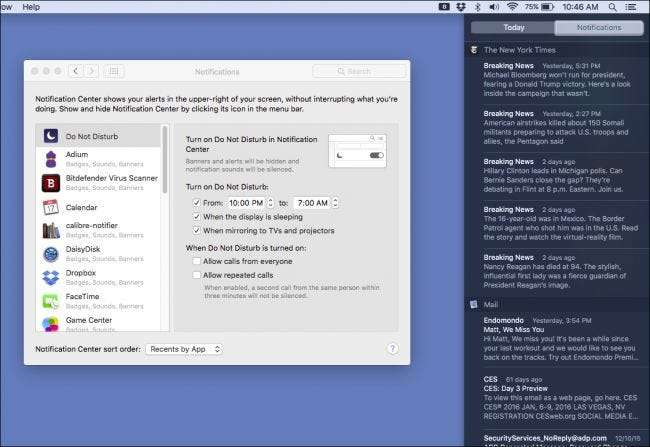Open the Help menu
Screen dimensions: 650x447
tap(31, 7)
